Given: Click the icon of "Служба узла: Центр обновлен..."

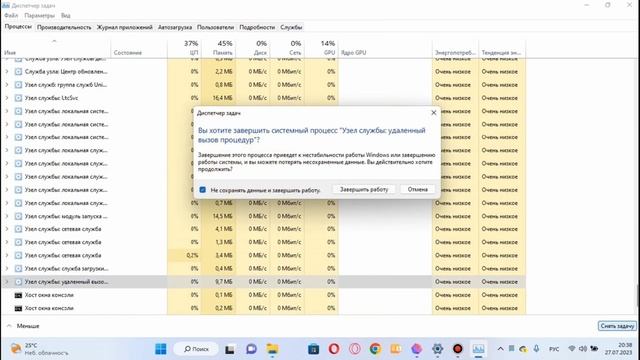Looking at the screenshot, I should (18, 71).
